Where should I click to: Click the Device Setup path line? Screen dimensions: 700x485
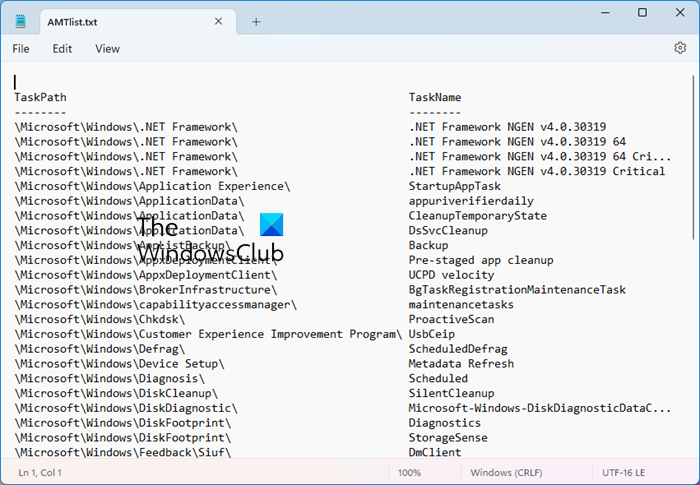(x=119, y=364)
